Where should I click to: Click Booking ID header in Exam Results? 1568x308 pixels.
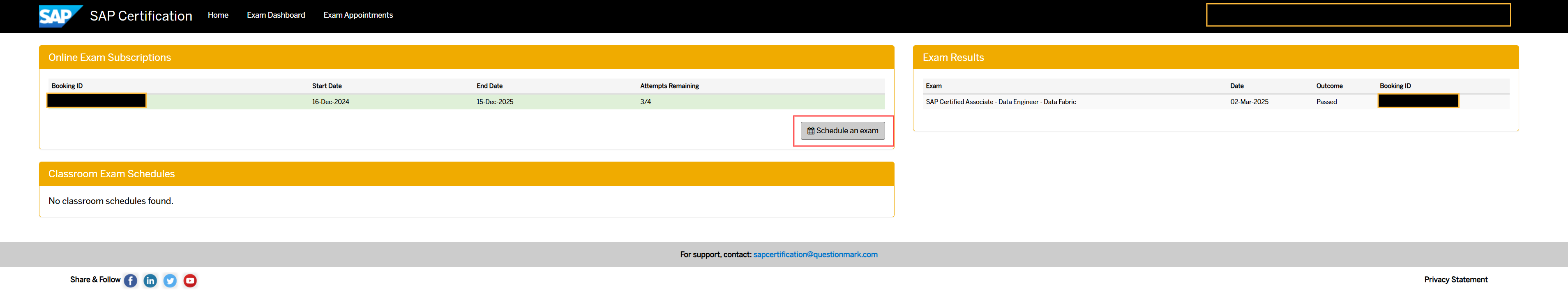click(1395, 86)
